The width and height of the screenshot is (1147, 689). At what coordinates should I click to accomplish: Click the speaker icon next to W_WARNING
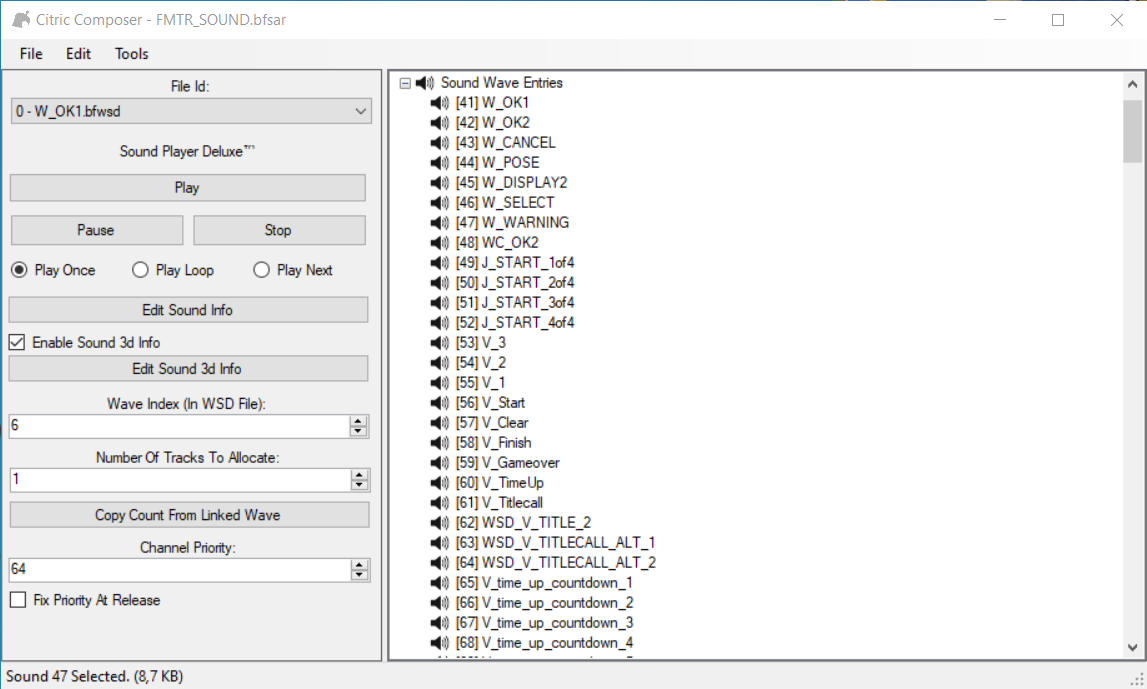[x=439, y=223]
